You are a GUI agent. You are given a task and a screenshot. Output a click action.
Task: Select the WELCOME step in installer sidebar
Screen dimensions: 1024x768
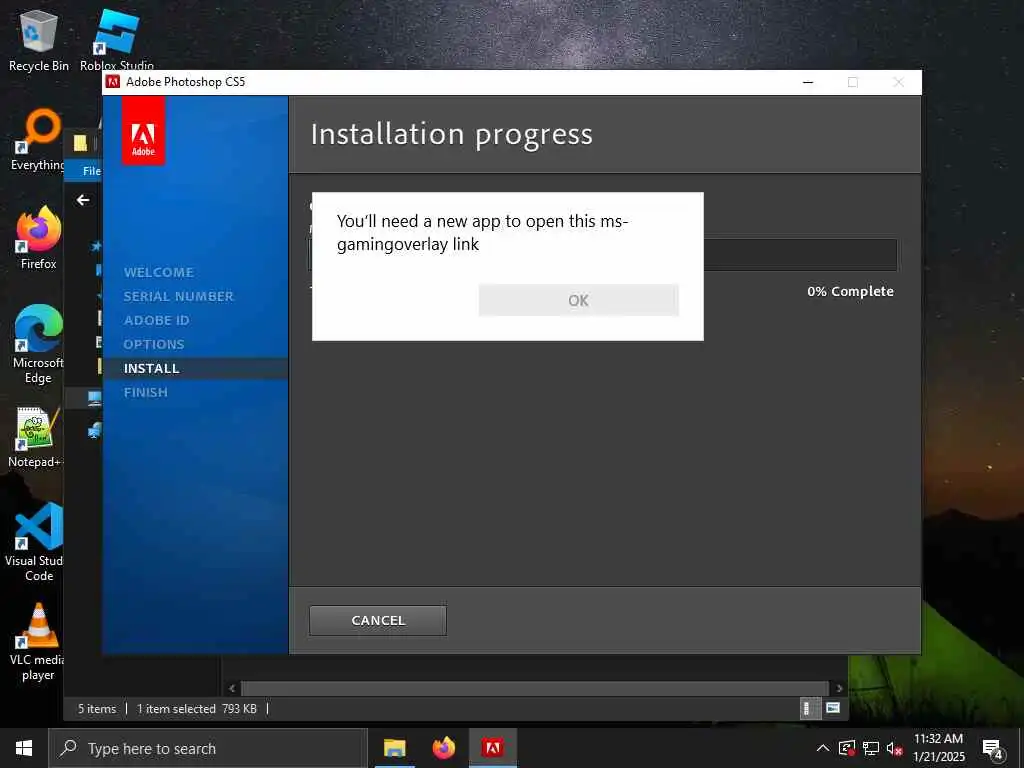(x=159, y=272)
